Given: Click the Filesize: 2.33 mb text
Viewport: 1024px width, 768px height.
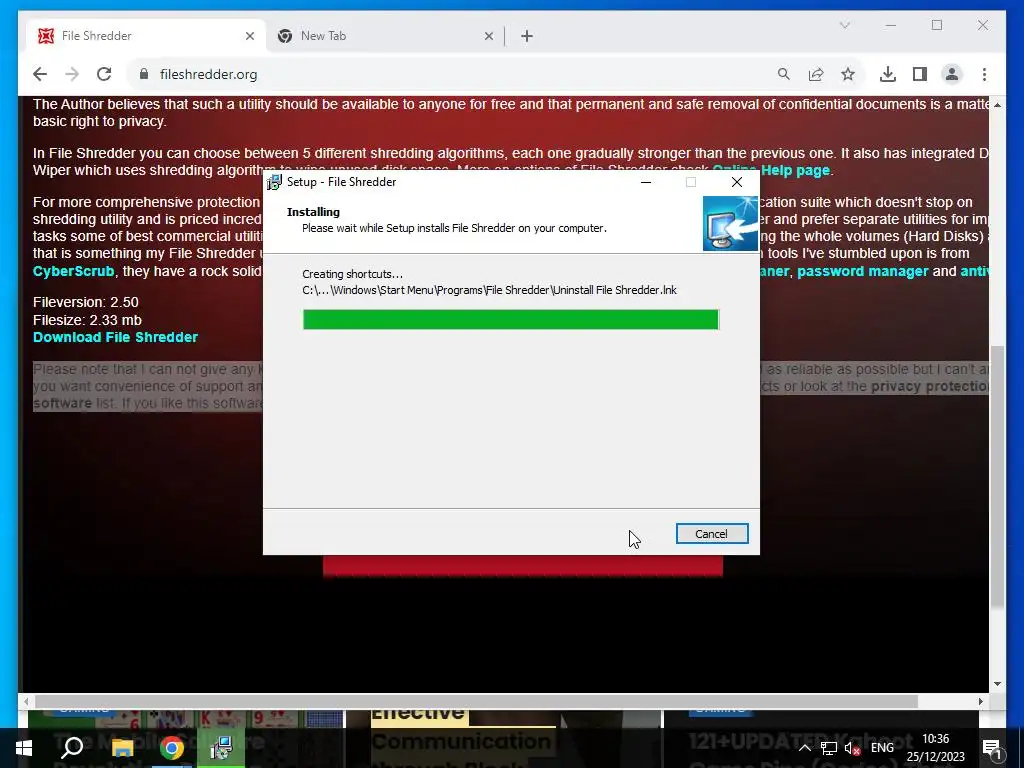Looking at the screenshot, I should click(x=87, y=320).
